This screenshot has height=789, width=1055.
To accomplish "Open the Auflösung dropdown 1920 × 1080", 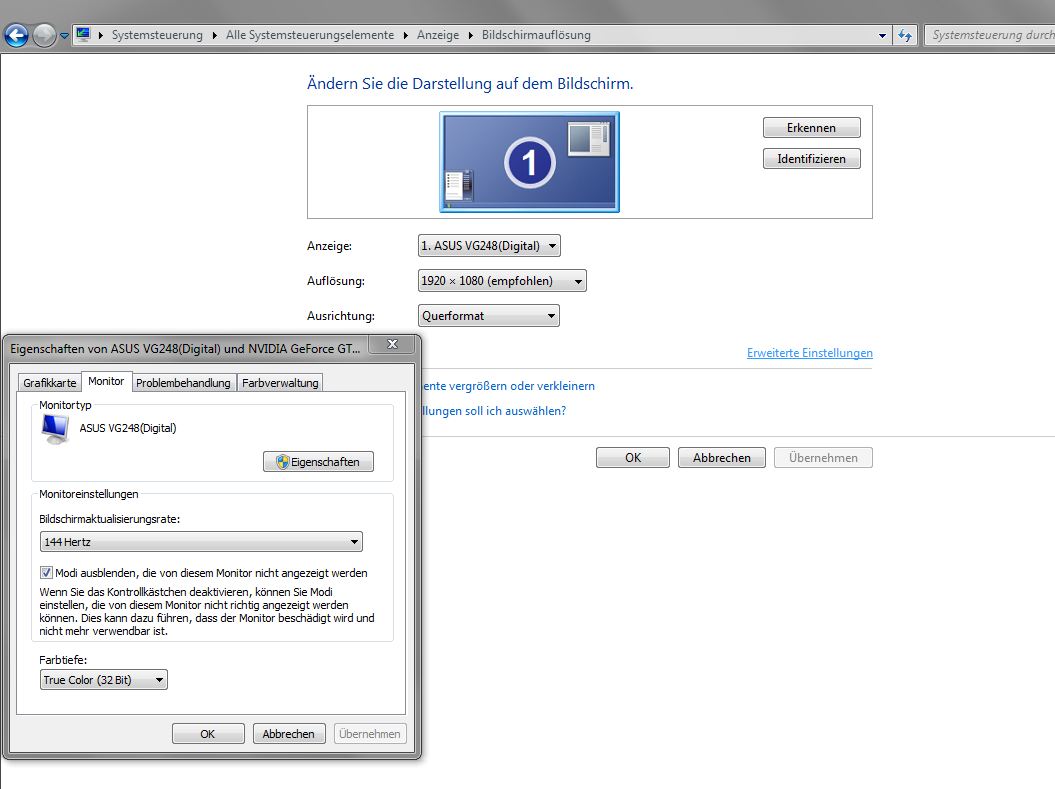I will pyautogui.click(x=502, y=280).
